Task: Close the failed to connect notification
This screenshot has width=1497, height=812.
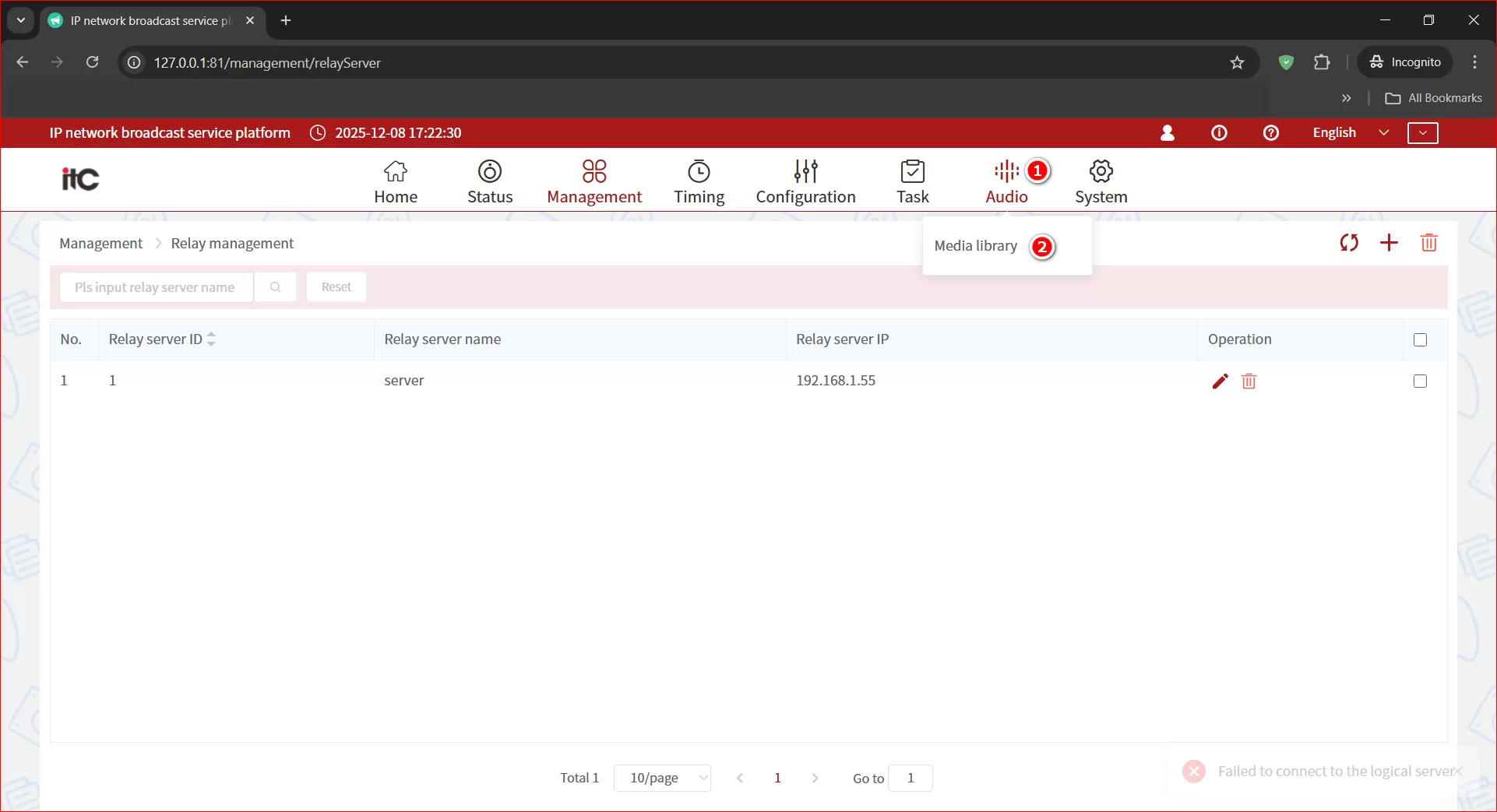Action: (x=1458, y=771)
